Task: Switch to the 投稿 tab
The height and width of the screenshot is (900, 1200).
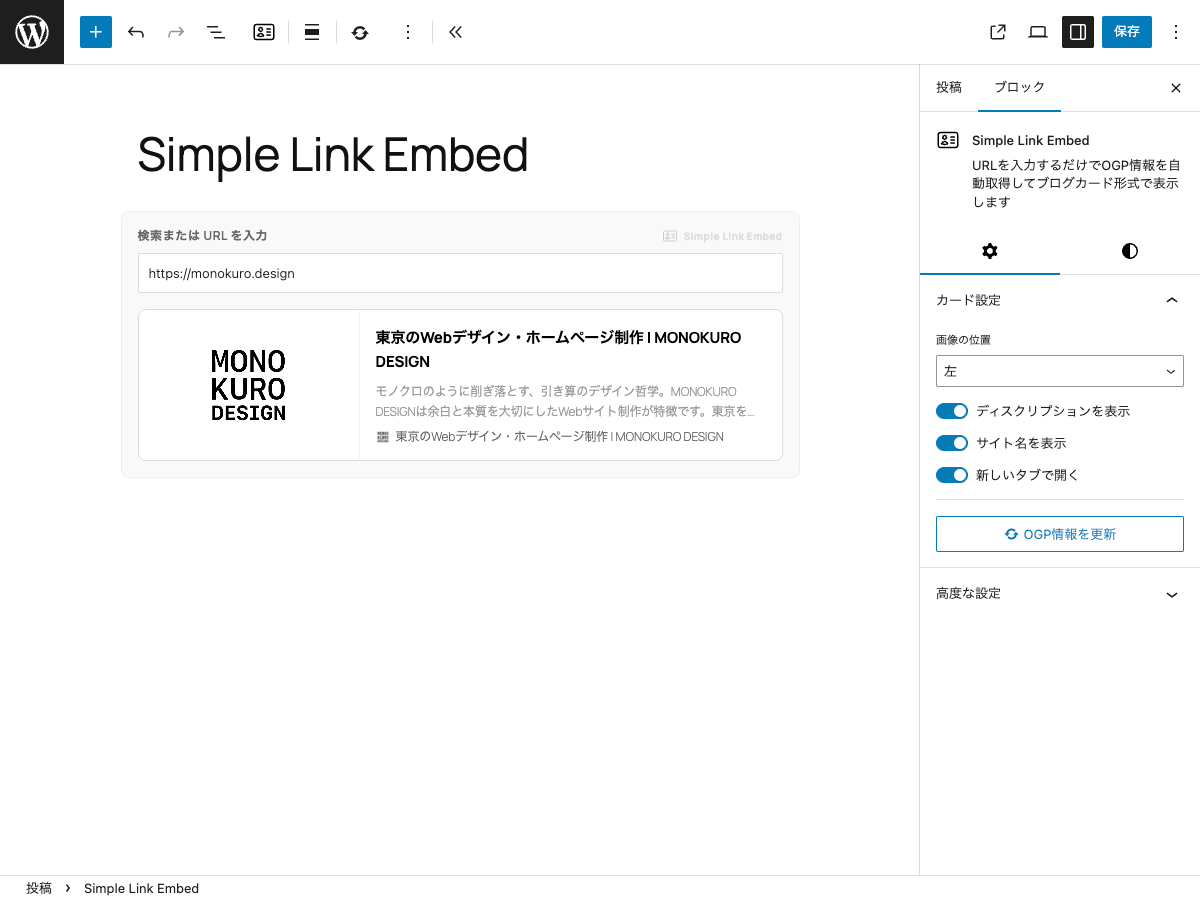Action: [948, 87]
